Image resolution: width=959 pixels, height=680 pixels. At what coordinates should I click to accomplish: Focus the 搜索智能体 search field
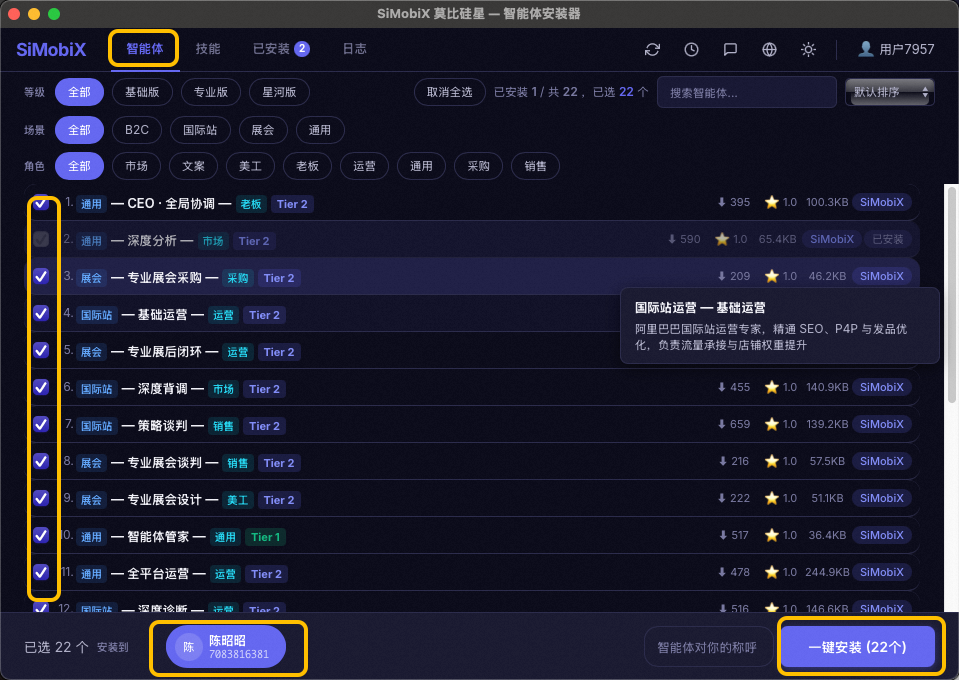(747, 92)
